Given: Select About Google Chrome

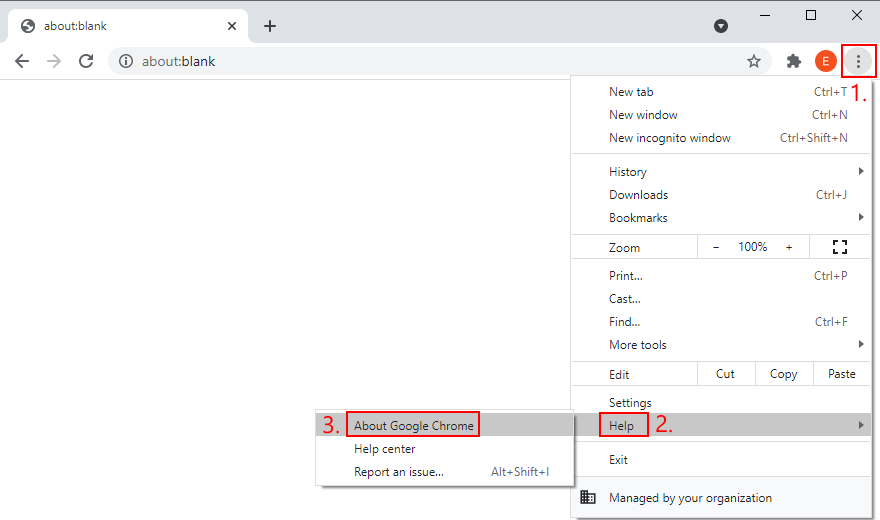Looking at the screenshot, I should 414,426.
